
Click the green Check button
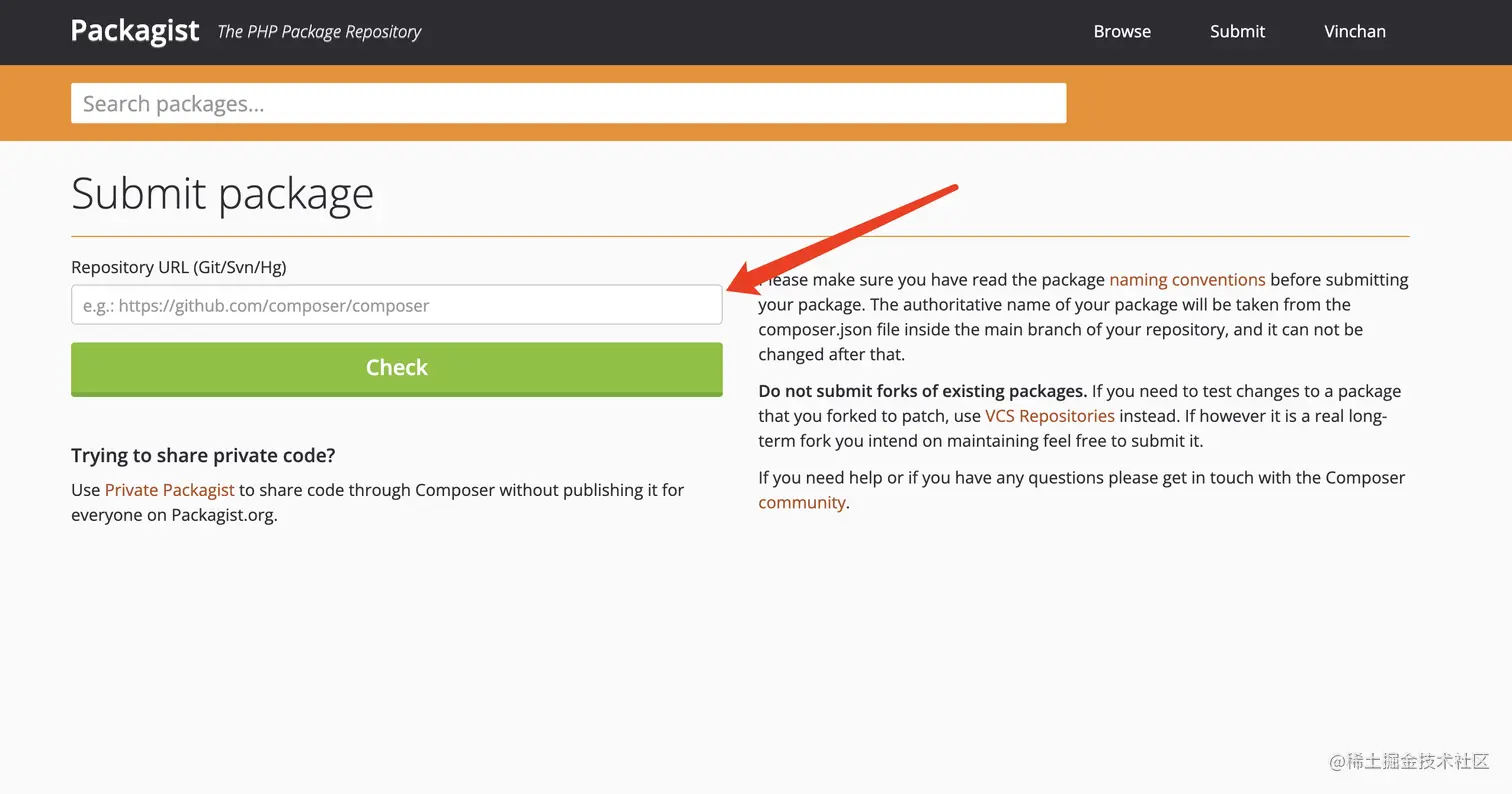tap(396, 368)
